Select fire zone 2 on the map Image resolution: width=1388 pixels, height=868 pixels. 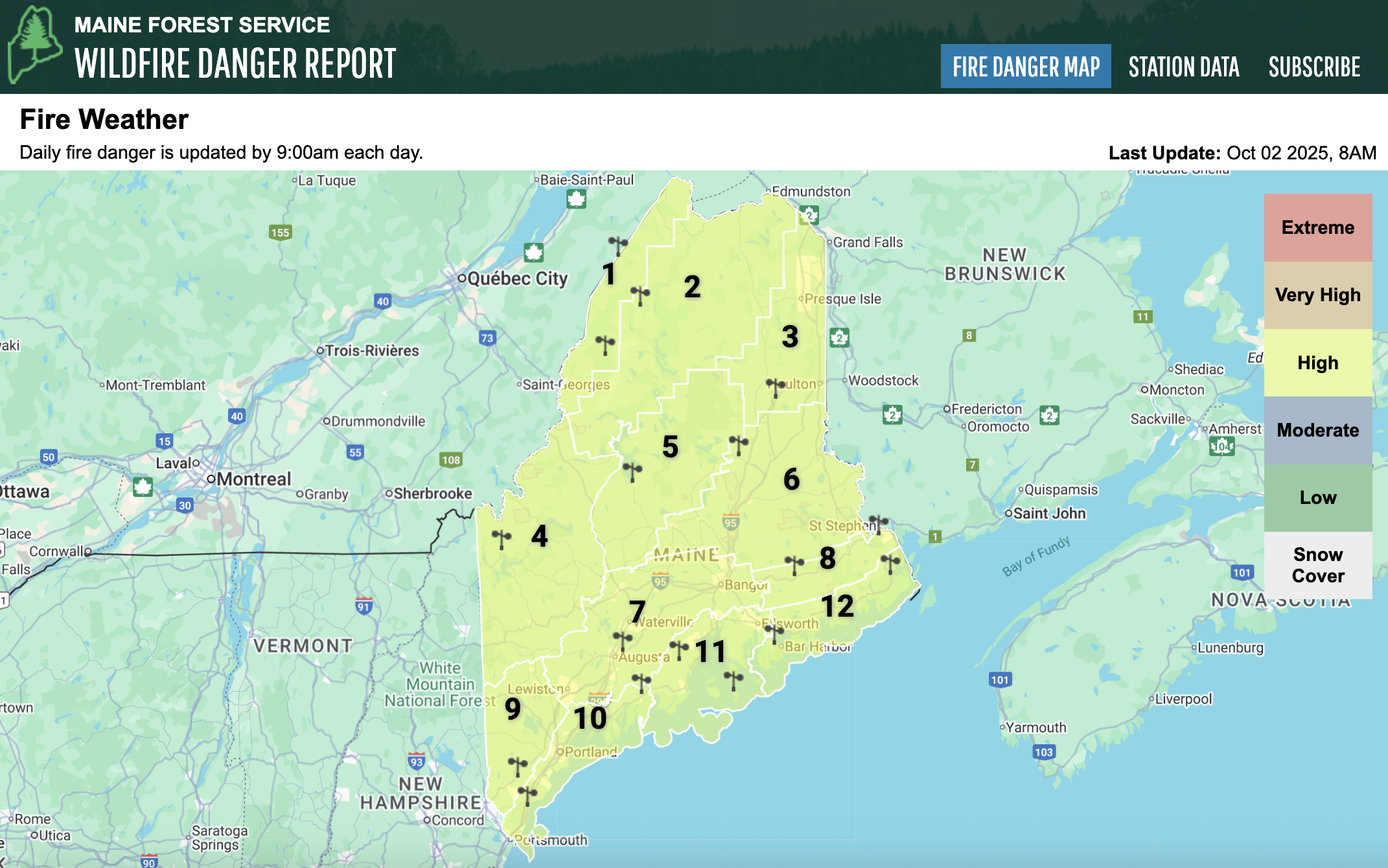(x=692, y=287)
